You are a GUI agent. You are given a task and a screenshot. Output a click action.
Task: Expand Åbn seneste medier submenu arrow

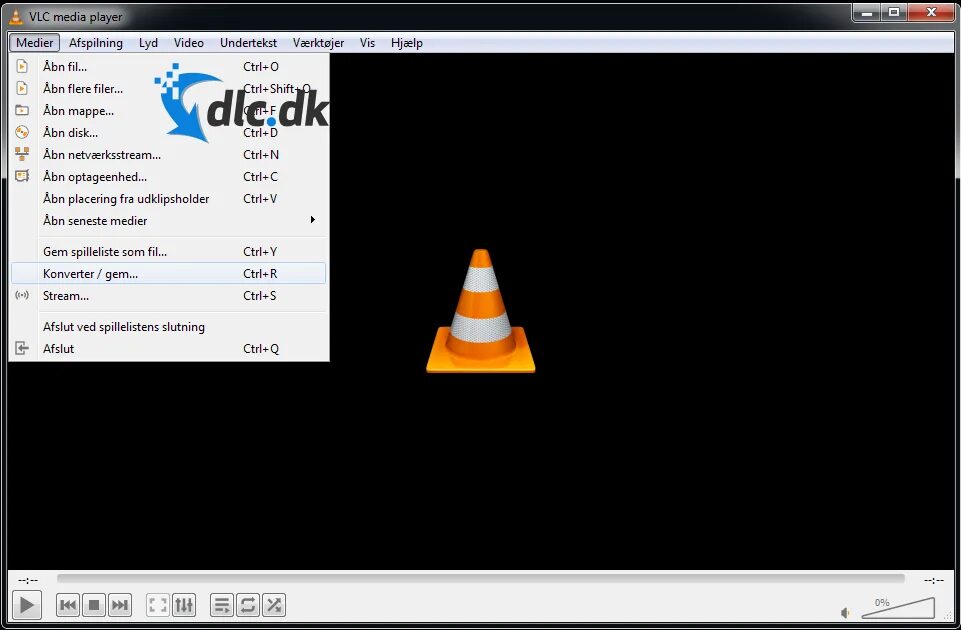(x=313, y=219)
